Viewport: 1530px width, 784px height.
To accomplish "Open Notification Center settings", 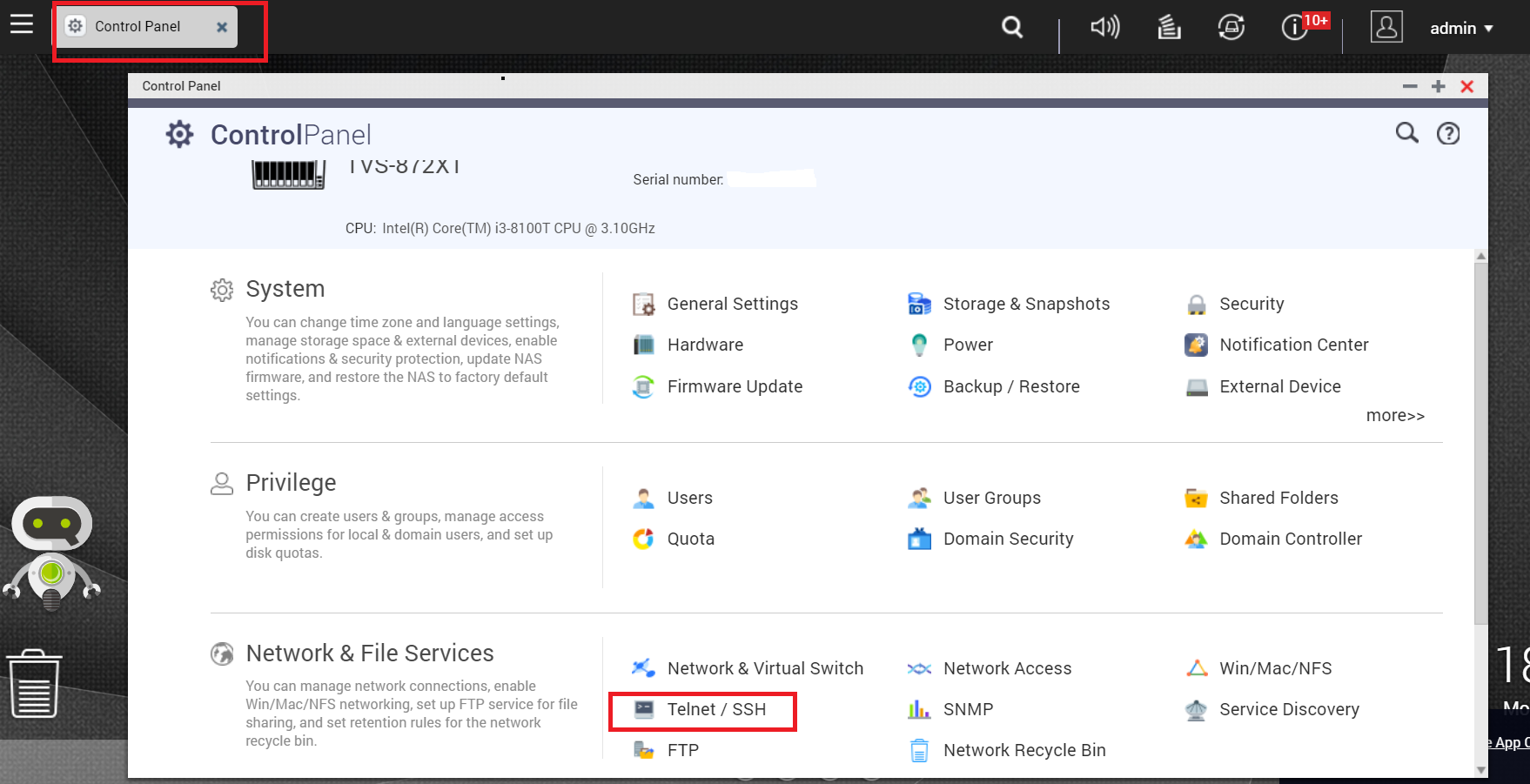I will (x=1276, y=345).
